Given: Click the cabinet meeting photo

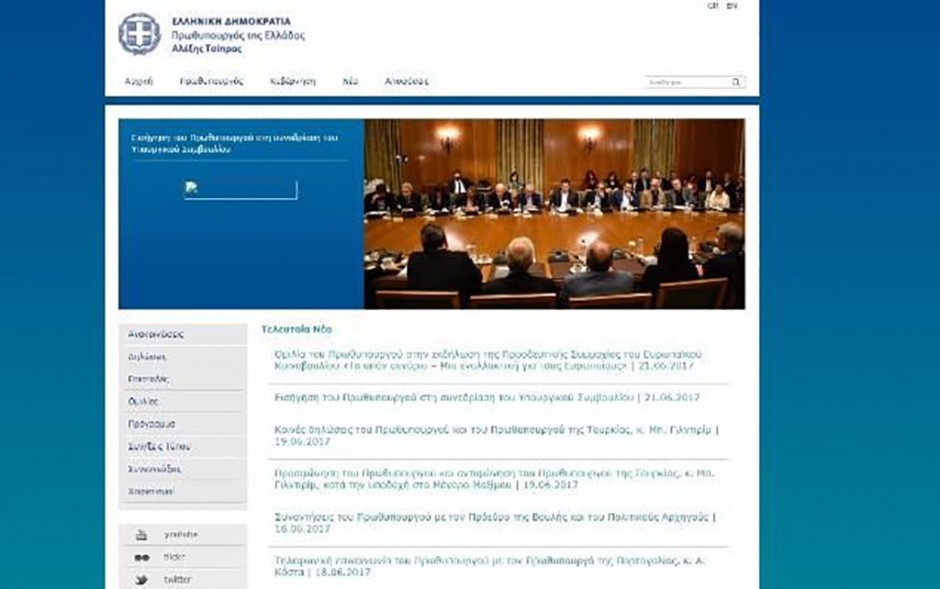Looking at the screenshot, I should (554, 213).
